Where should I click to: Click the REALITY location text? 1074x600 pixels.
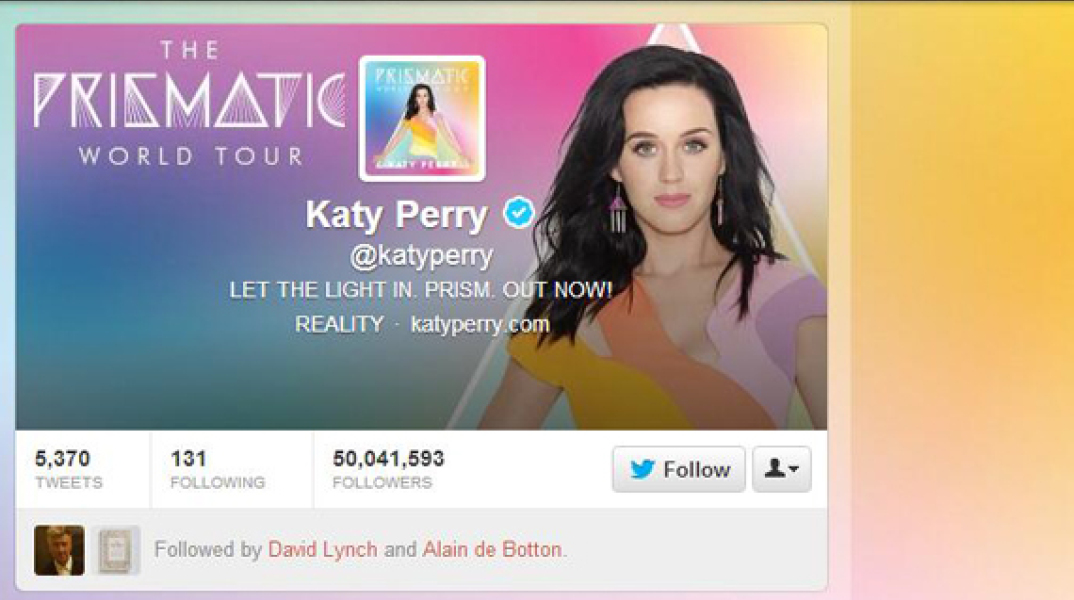tap(339, 324)
